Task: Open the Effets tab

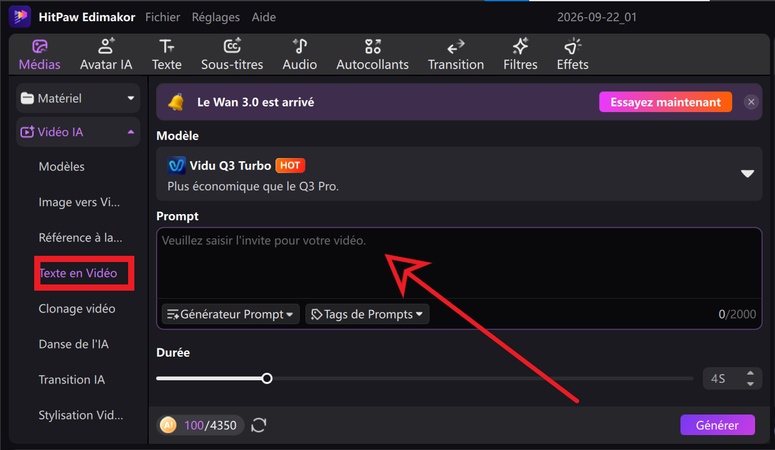Action: point(572,55)
